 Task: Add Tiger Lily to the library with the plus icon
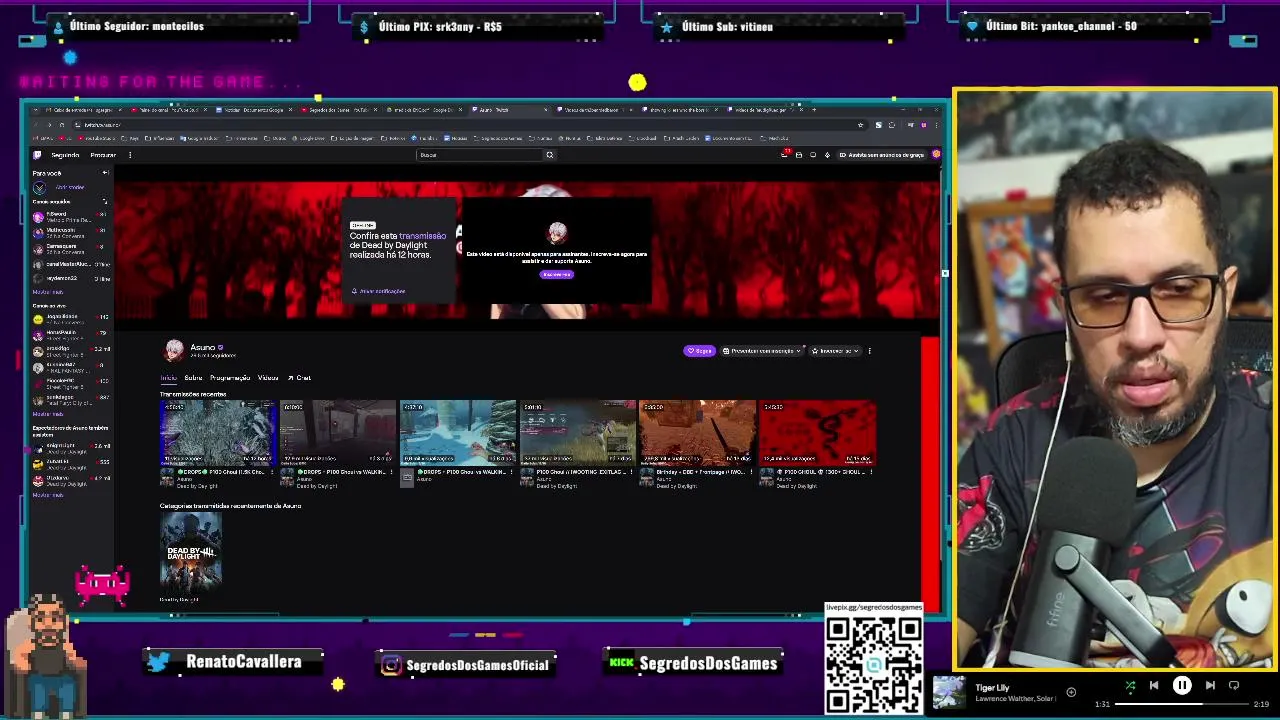(1071, 692)
